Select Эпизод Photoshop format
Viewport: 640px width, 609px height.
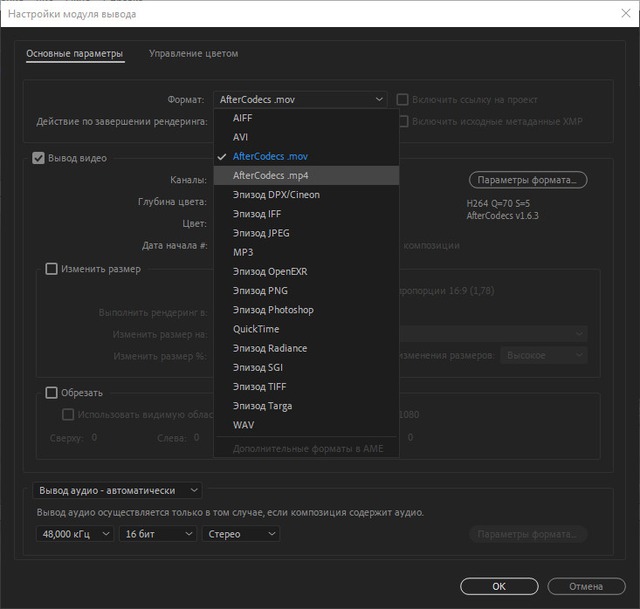273,310
